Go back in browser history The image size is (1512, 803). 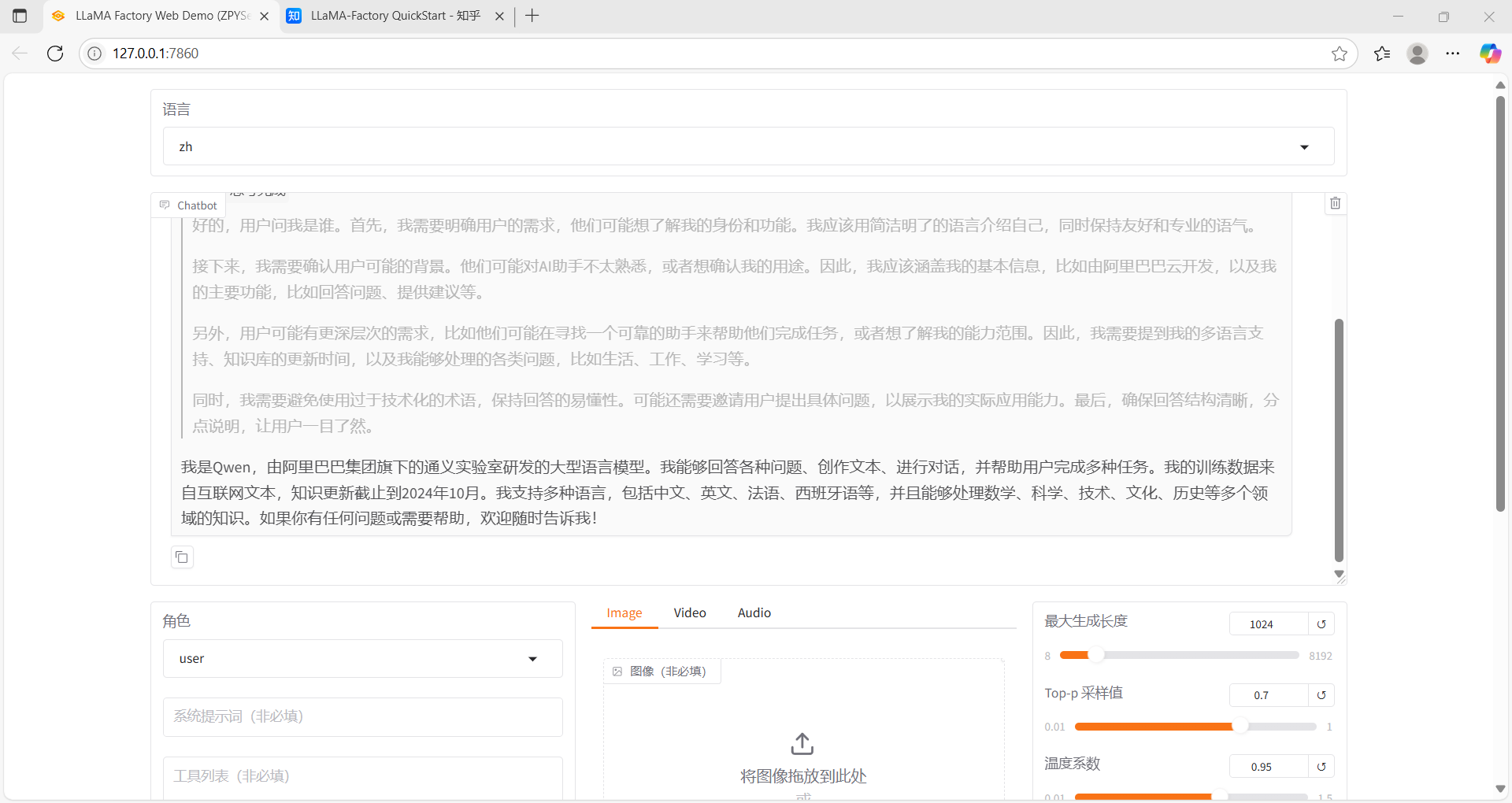click(20, 54)
